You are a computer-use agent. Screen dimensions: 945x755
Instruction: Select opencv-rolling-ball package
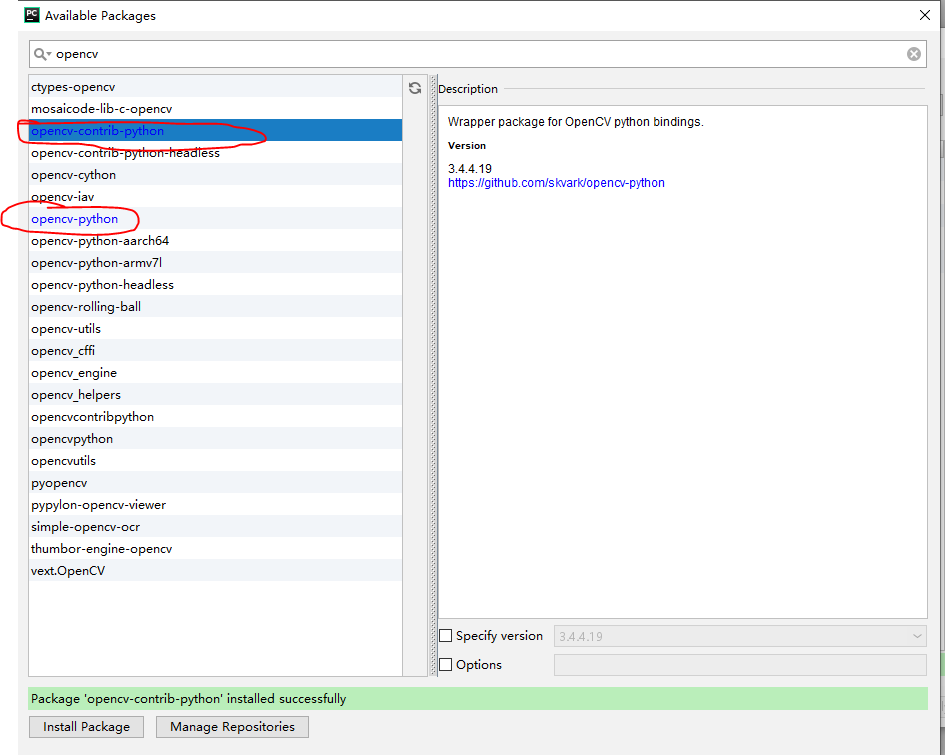pos(215,307)
